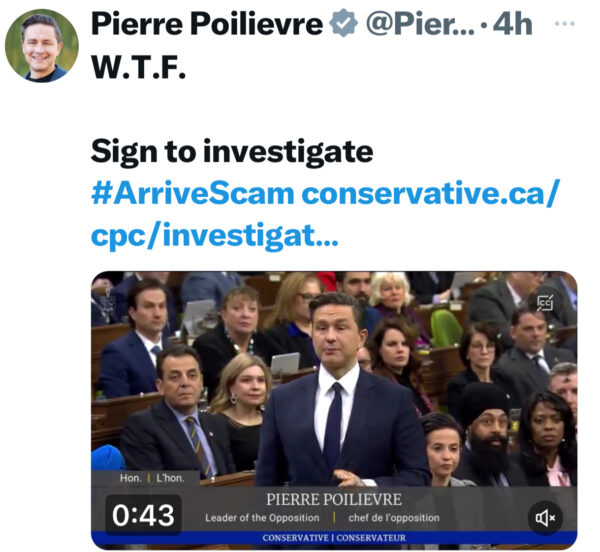This screenshot has width=600, height=552.
Task: Click the truncated @Pier... handle
Action: (x=413, y=26)
